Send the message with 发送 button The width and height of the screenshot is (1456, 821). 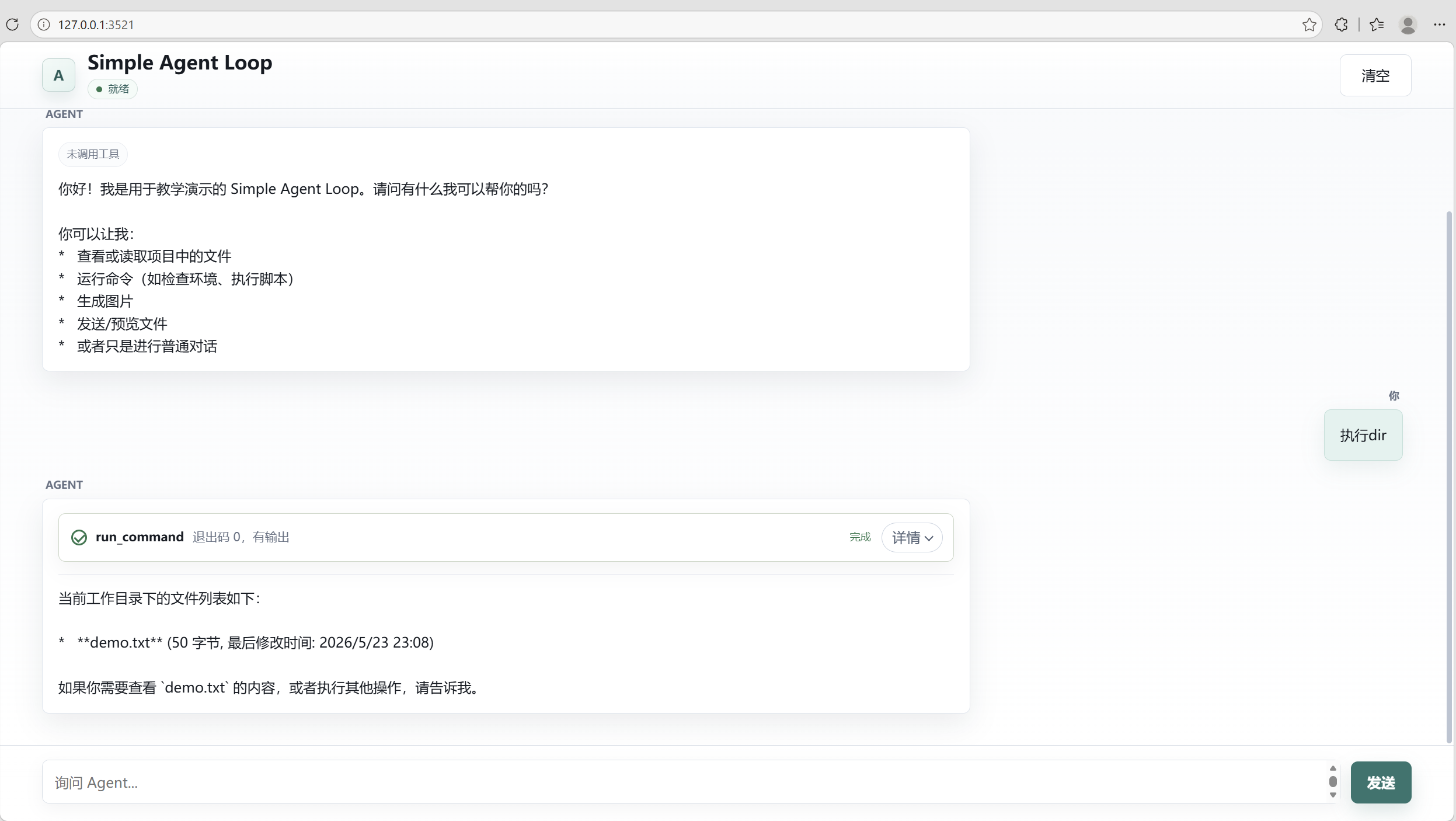point(1381,782)
